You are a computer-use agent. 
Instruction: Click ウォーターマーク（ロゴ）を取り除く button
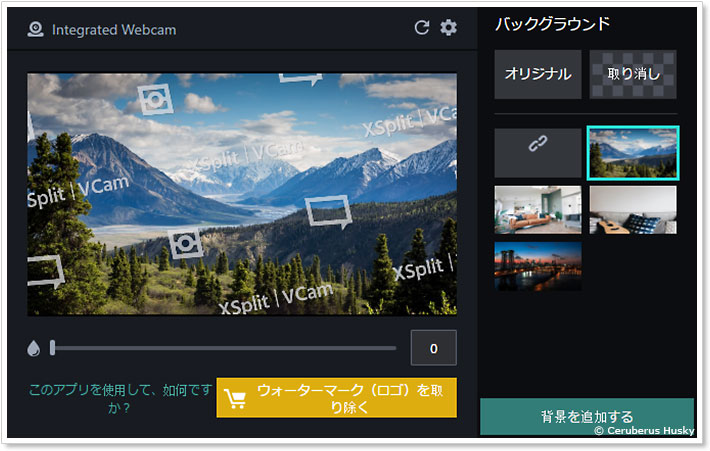coord(336,398)
